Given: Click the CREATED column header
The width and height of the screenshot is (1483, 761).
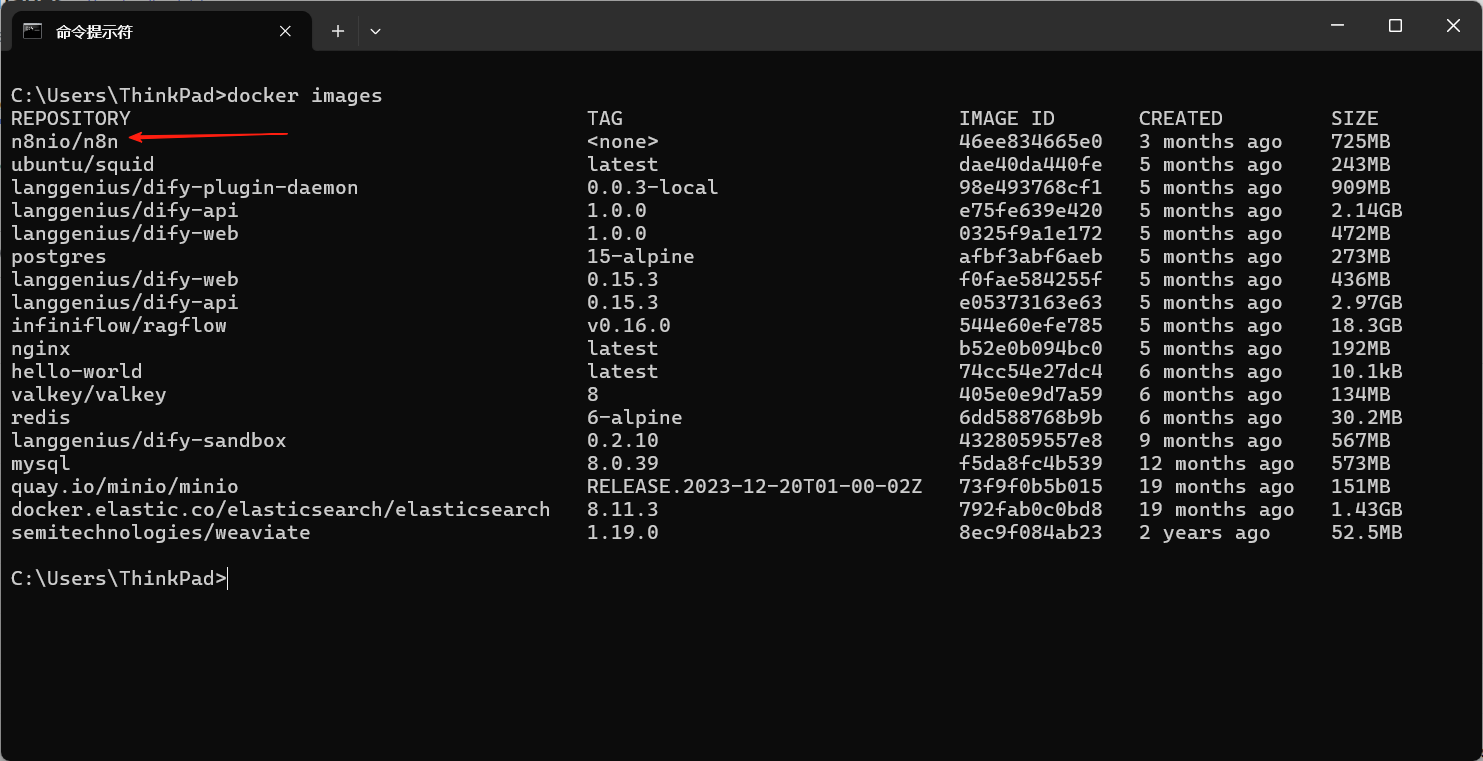Looking at the screenshot, I should tap(1181, 119).
